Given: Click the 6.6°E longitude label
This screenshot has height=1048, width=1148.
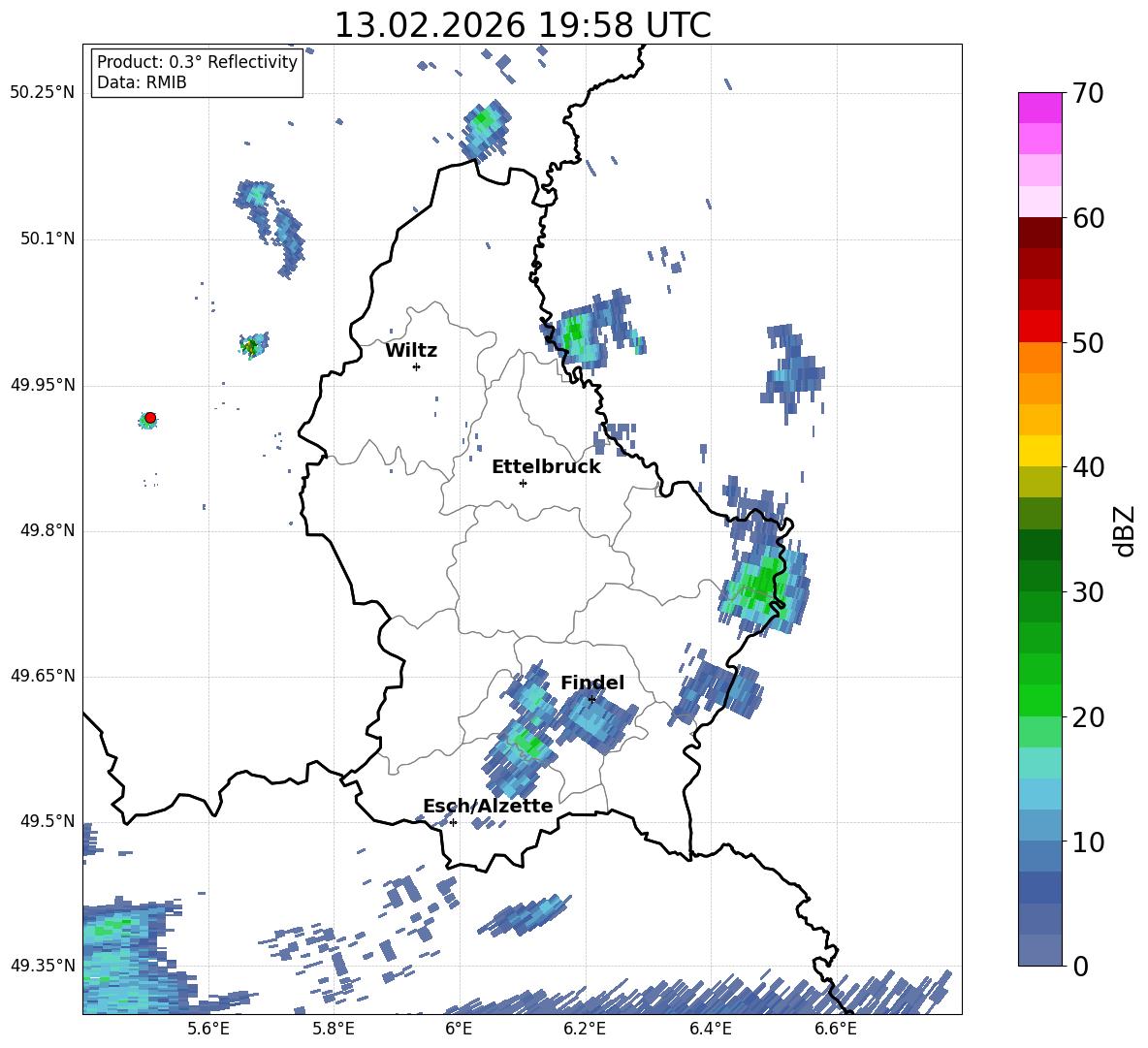Looking at the screenshot, I should [x=836, y=1029].
